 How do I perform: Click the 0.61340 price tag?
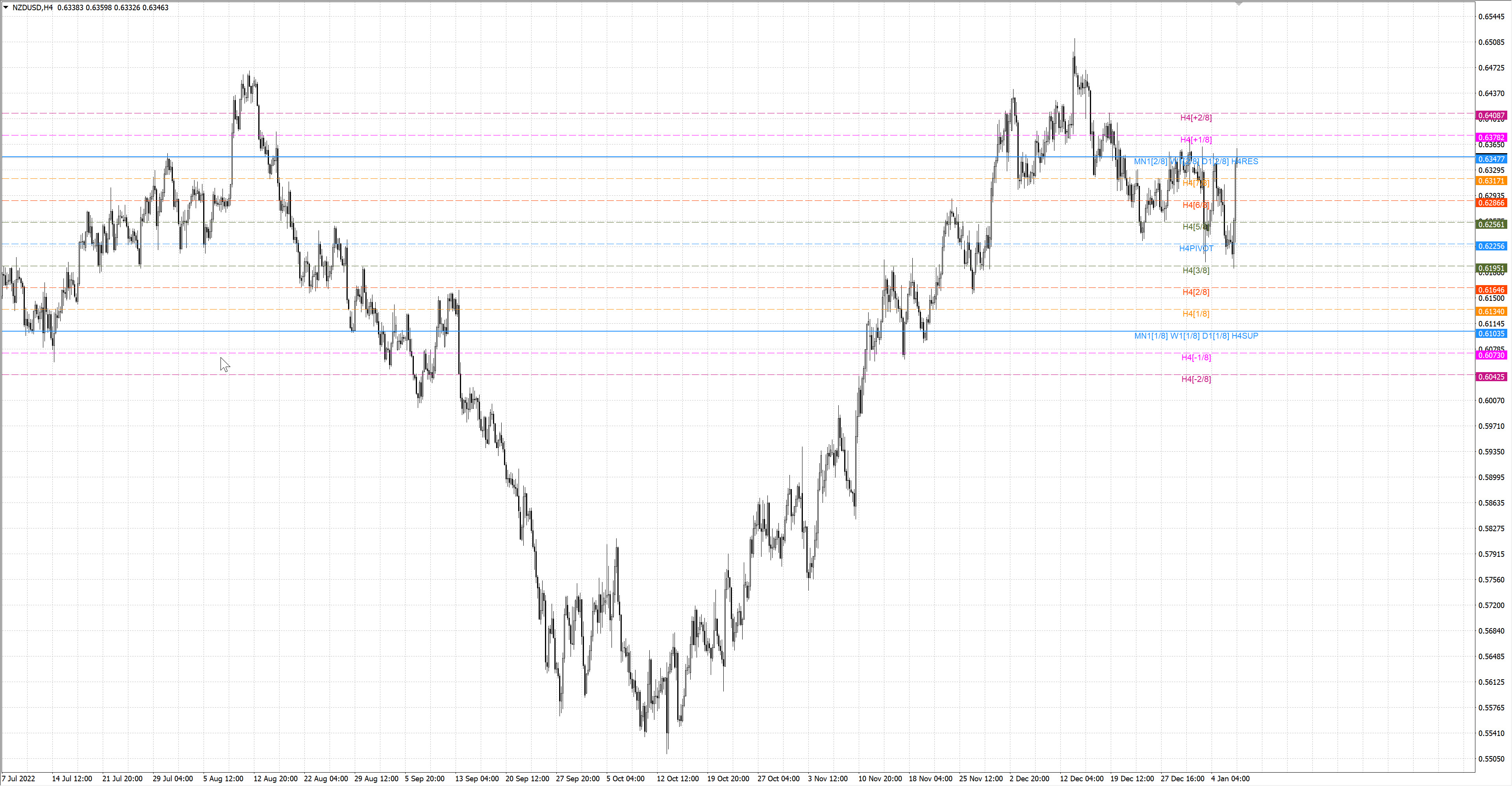pos(1491,312)
